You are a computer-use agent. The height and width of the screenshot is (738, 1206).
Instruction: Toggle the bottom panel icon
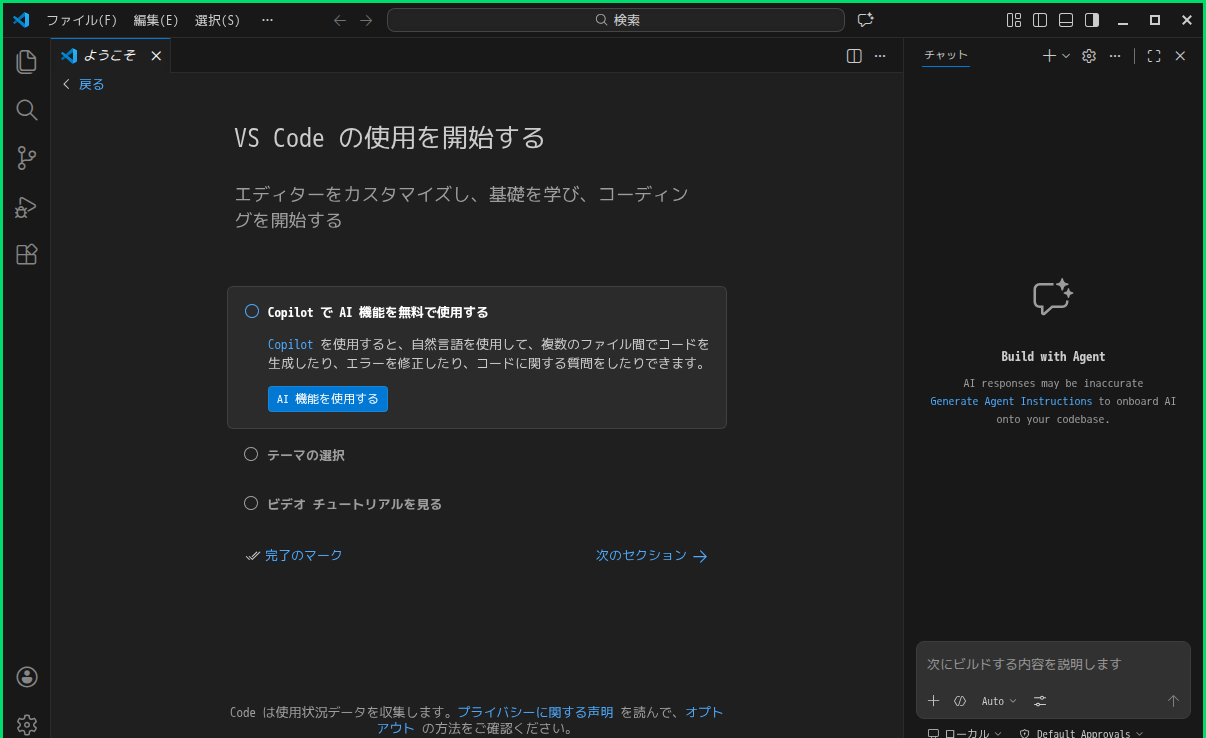coord(1066,20)
